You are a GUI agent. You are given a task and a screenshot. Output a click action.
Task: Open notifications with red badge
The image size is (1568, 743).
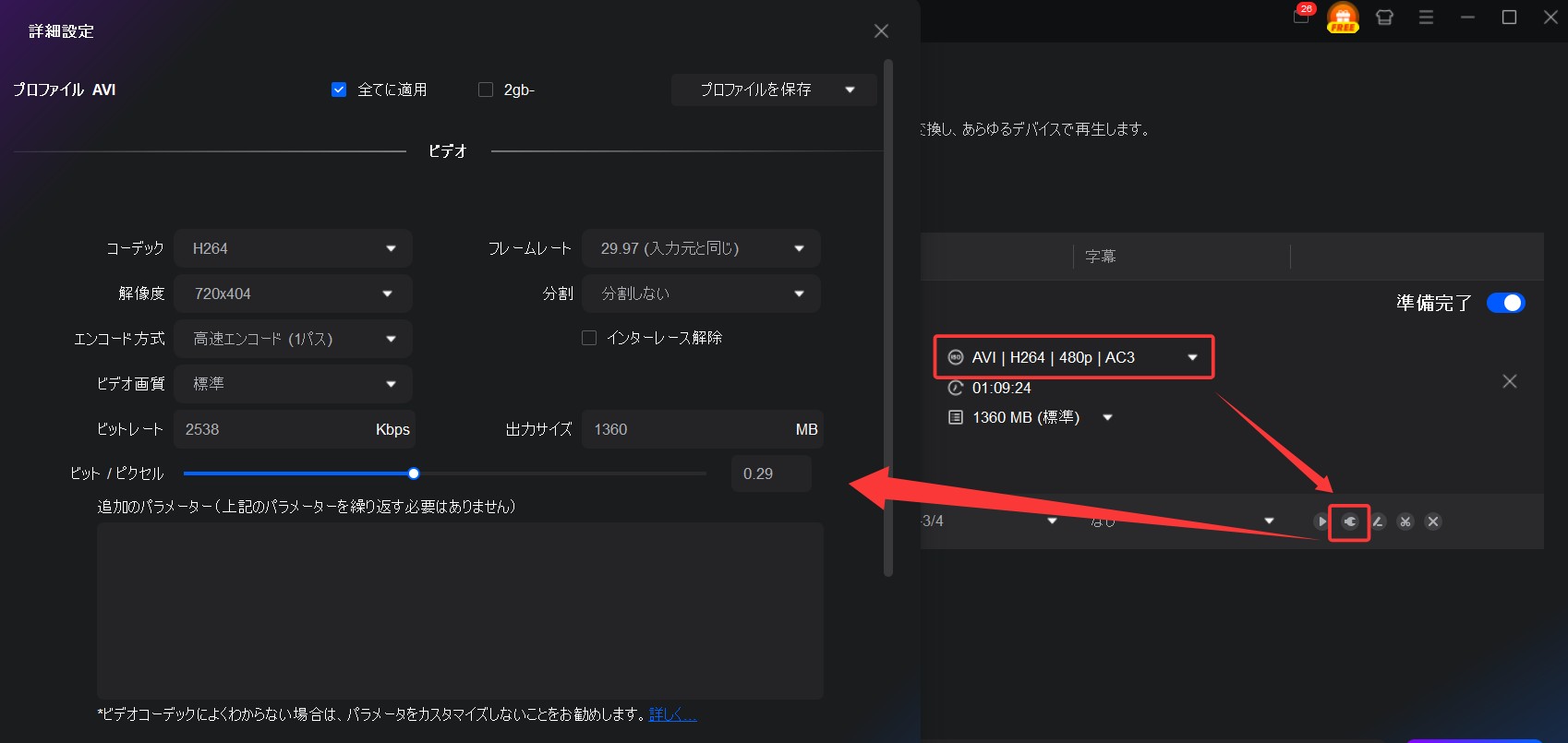pyautogui.click(x=1301, y=17)
